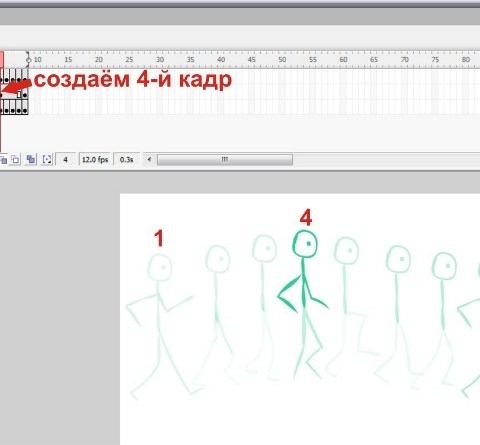Move playhead to frame 80 on ruler

point(466,60)
